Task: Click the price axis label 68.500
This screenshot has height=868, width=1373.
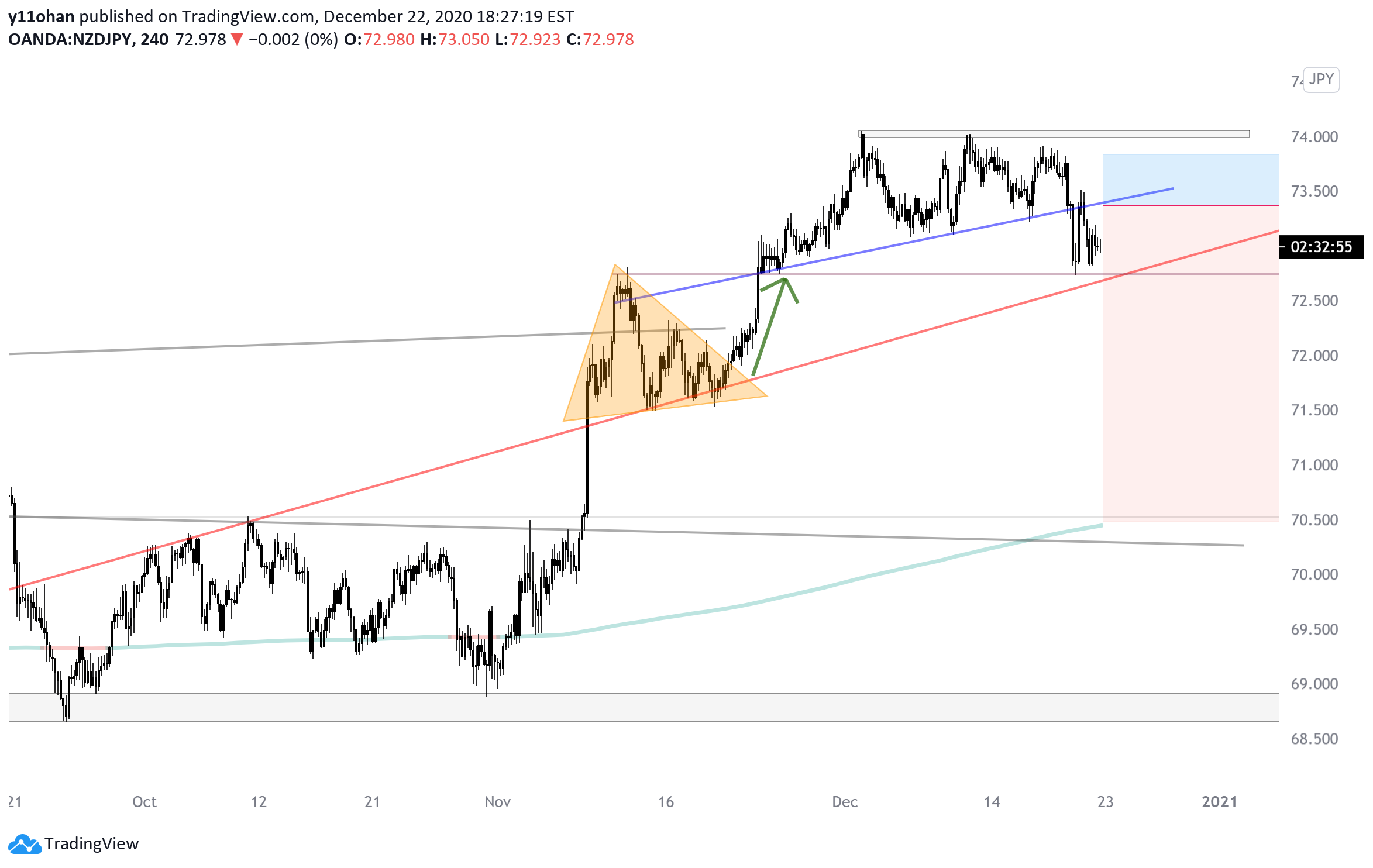Action: (1314, 739)
